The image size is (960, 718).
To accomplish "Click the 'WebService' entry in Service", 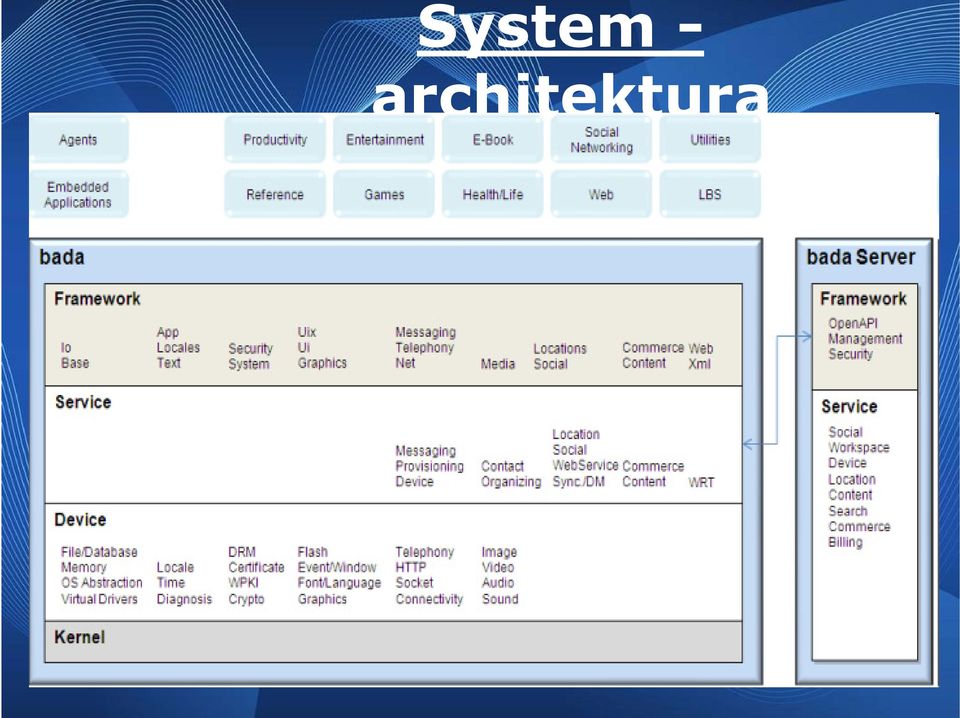I will point(585,465).
